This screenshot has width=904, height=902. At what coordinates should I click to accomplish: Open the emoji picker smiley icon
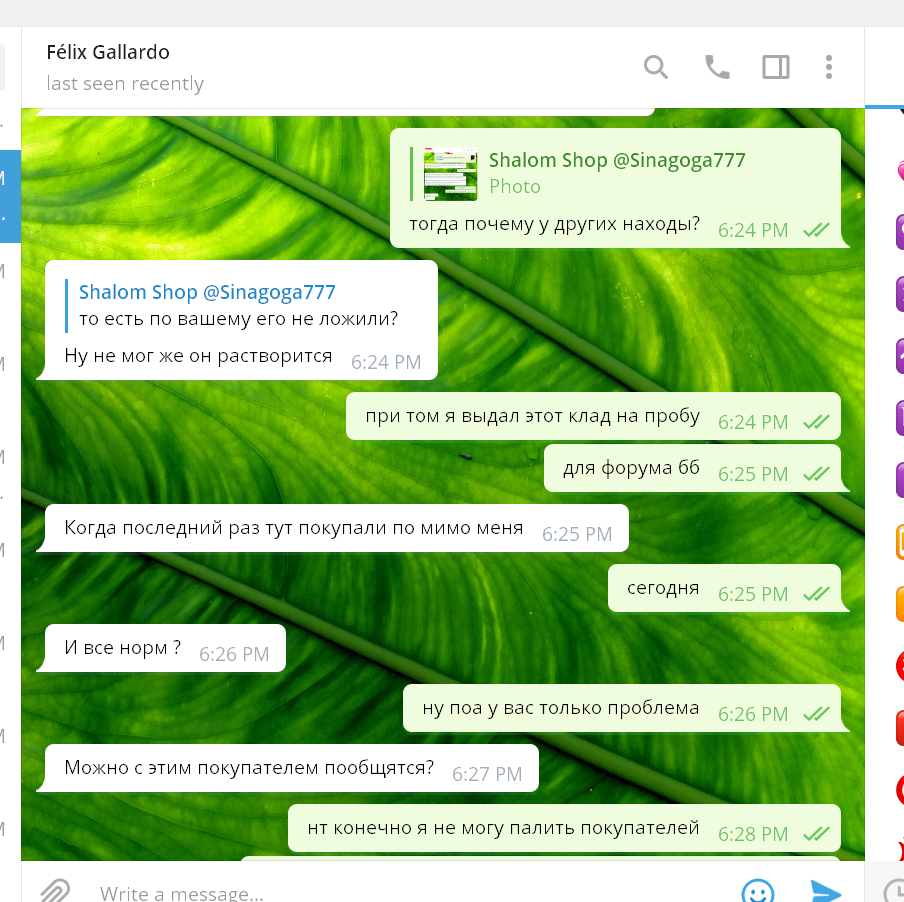[758, 890]
